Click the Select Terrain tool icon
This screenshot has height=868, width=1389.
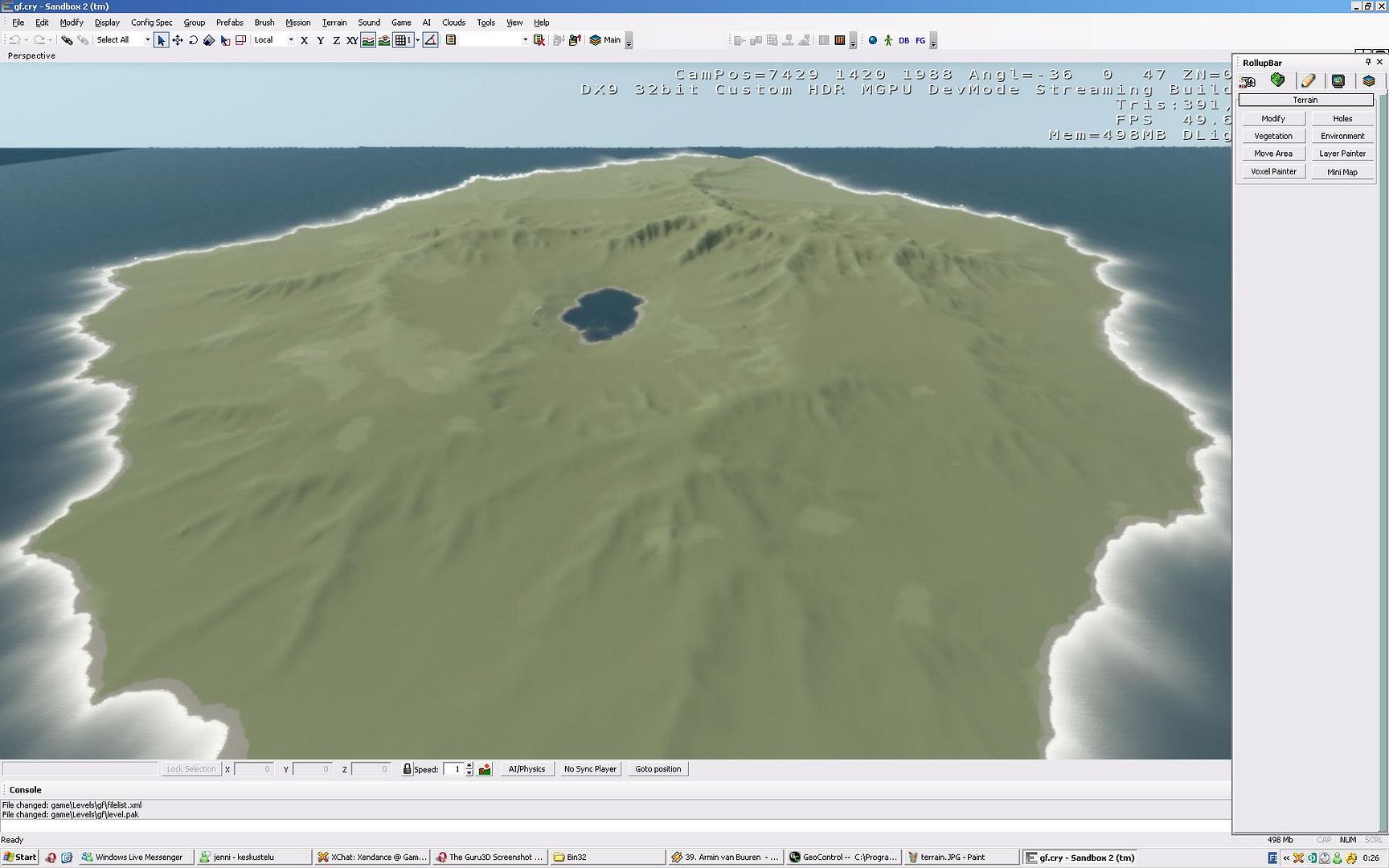[x=225, y=40]
